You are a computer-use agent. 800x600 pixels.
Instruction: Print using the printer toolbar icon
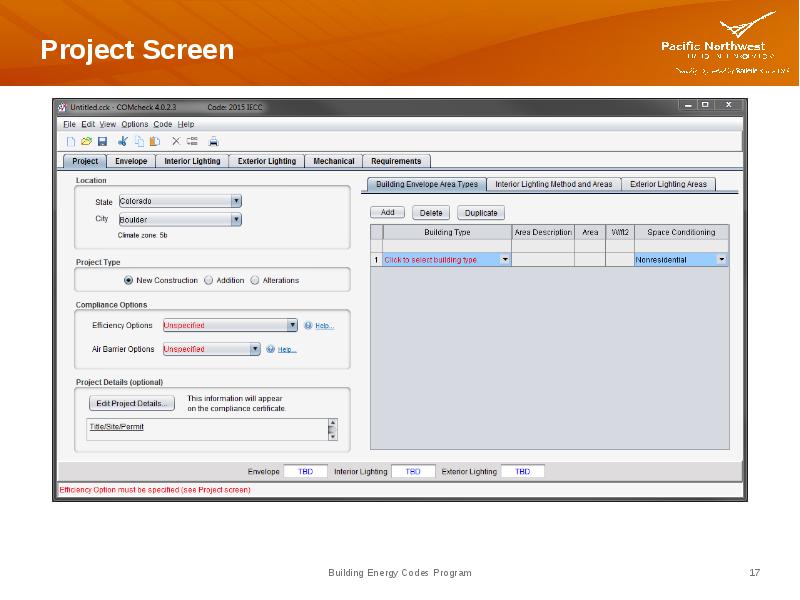coord(214,141)
